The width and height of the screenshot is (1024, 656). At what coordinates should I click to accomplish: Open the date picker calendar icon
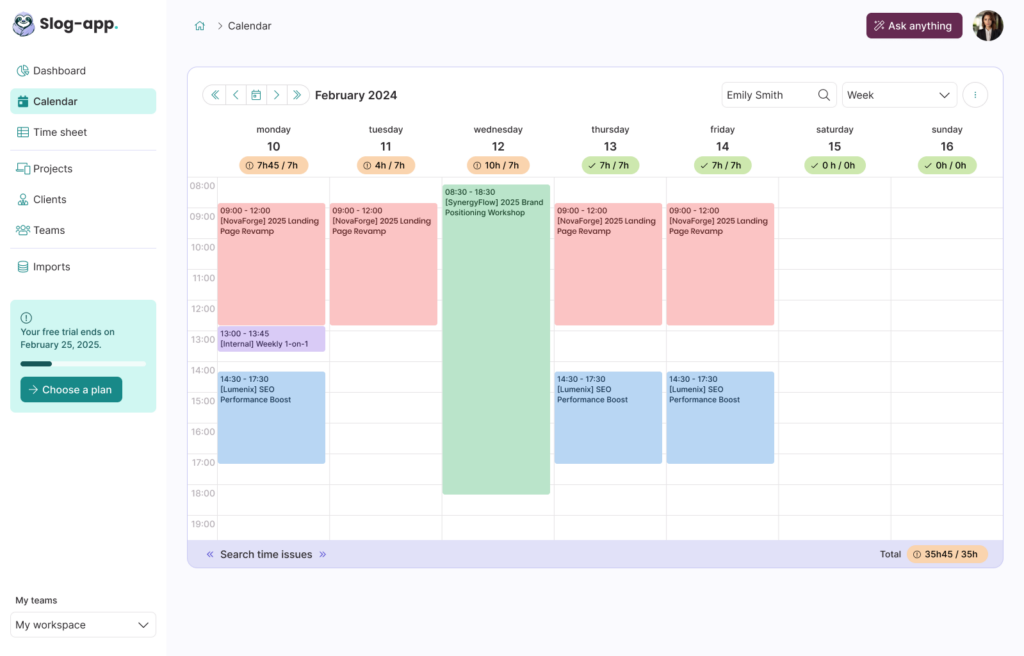[256, 95]
